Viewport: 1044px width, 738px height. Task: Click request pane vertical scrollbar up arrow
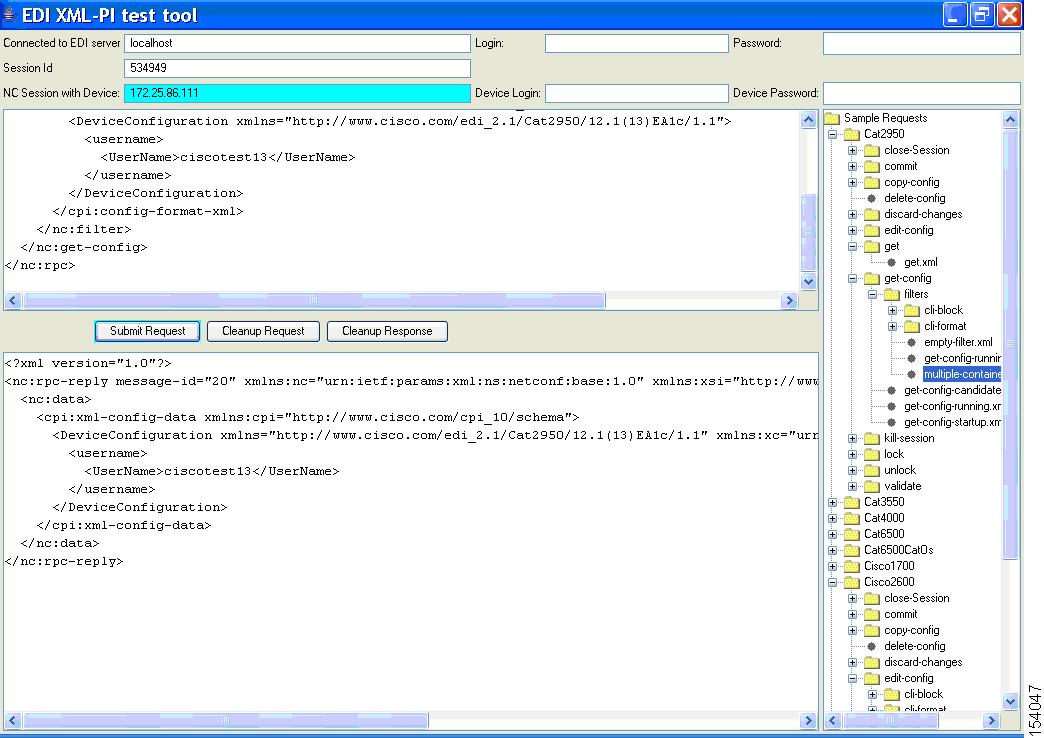click(x=808, y=120)
